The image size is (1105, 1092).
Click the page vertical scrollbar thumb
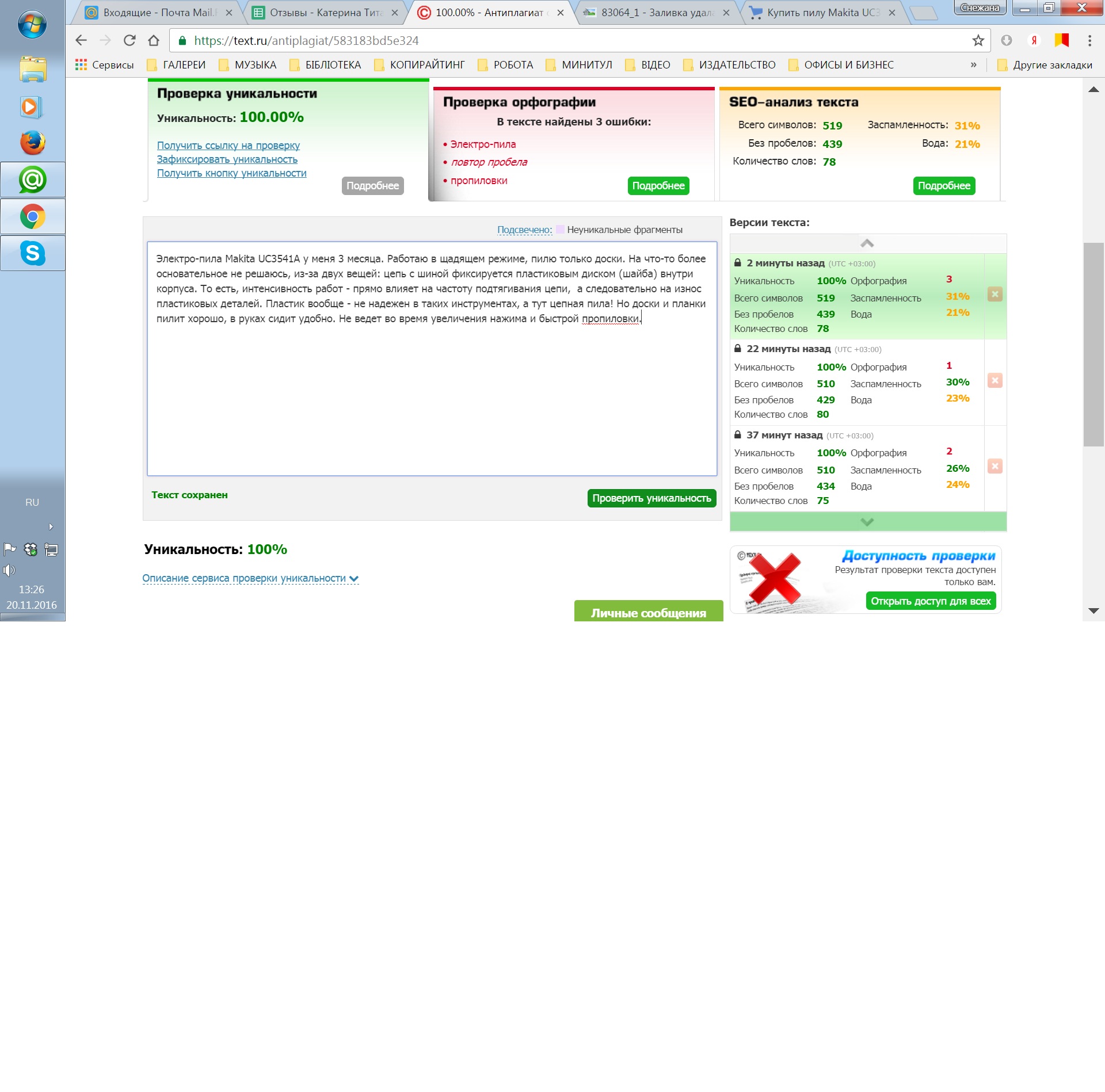click(1093, 344)
